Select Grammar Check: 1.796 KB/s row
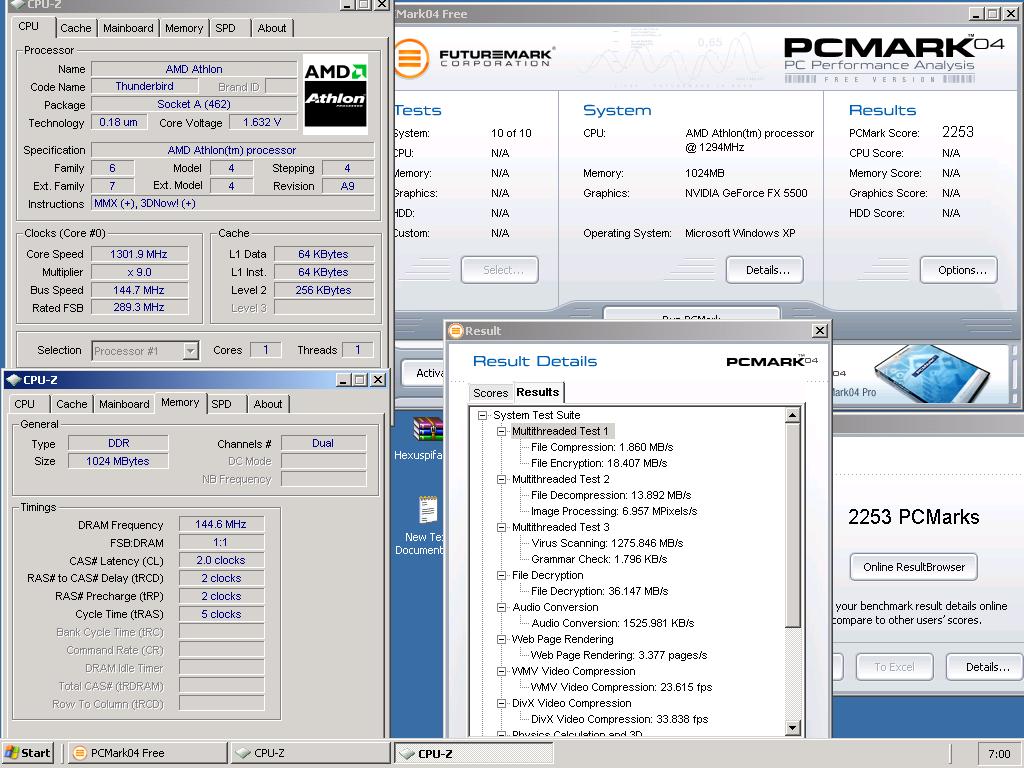The image size is (1024, 768). (599, 559)
